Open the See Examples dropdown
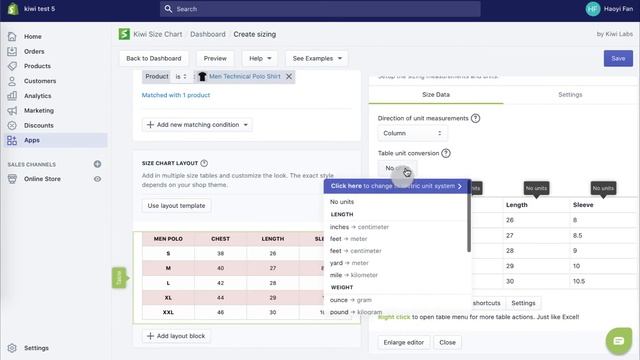640x360 pixels. [x=317, y=58]
